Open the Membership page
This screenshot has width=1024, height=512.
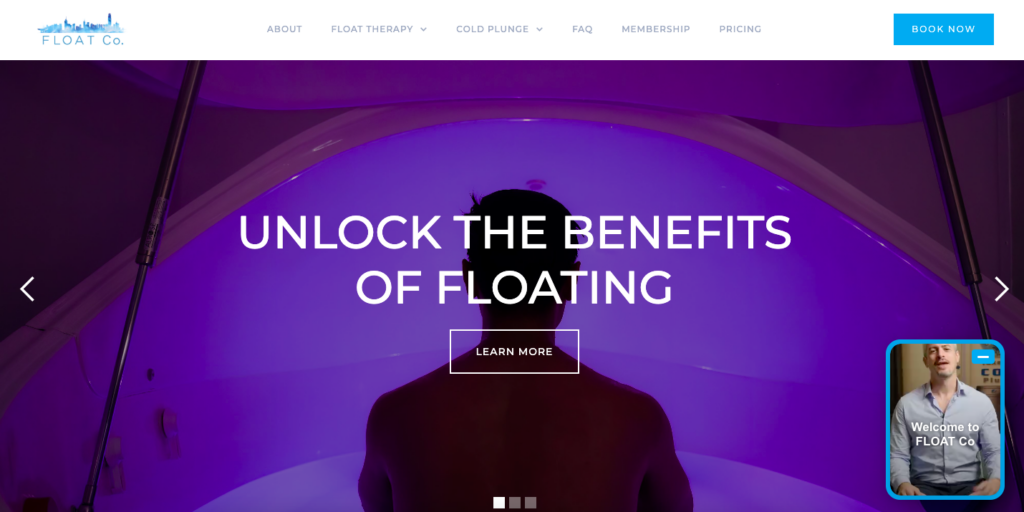click(x=656, y=29)
